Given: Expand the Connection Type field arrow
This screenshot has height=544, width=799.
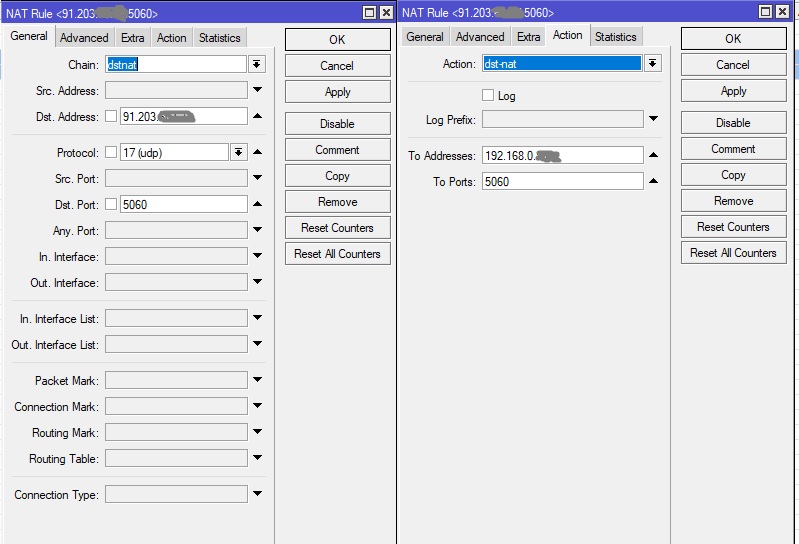Looking at the screenshot, I should pyautogui.click(x=257, y=494).
